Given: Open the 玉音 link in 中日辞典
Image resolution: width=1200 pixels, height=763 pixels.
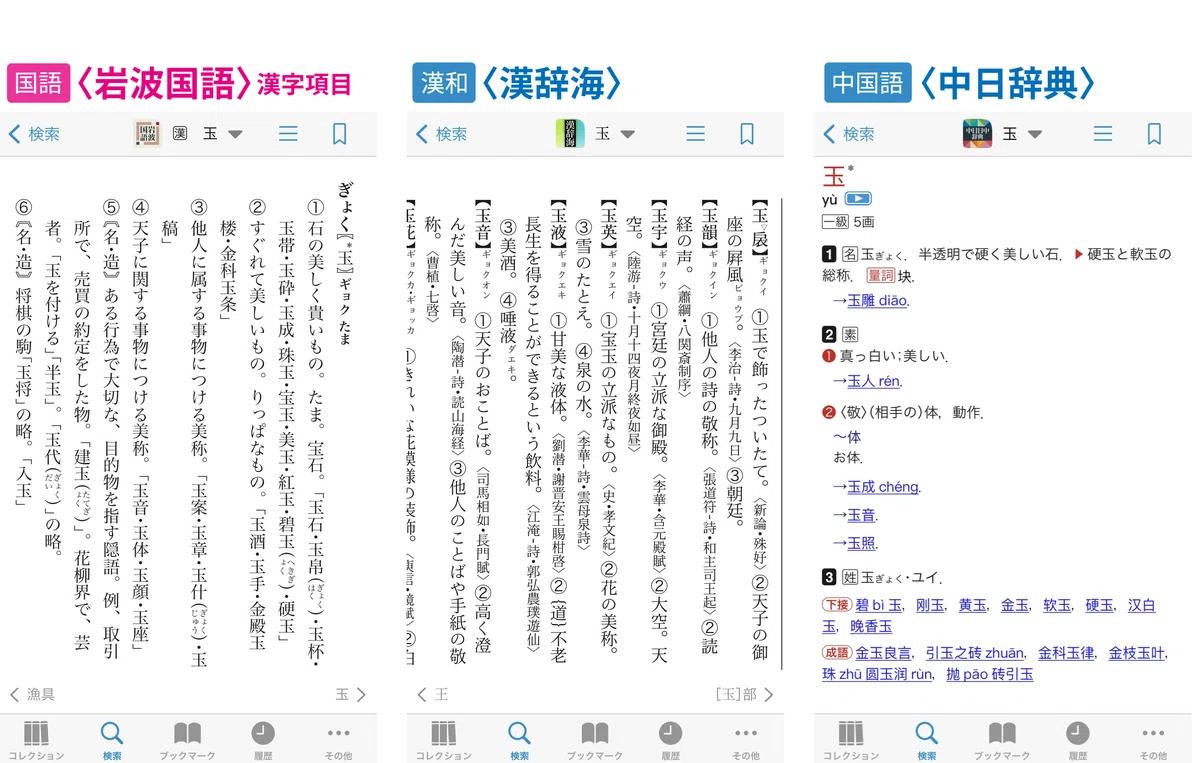Looking at the screenshot, I should coord(861,515).
